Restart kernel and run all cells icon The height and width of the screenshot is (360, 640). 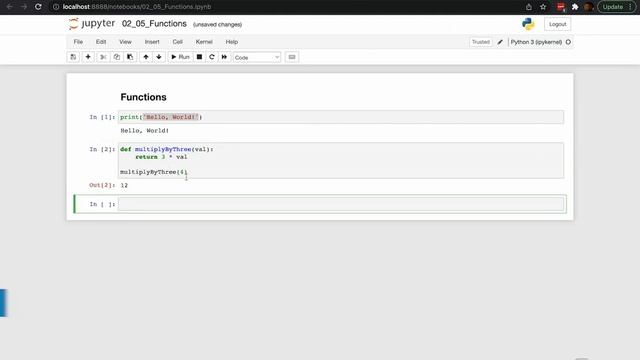point(224,57)
